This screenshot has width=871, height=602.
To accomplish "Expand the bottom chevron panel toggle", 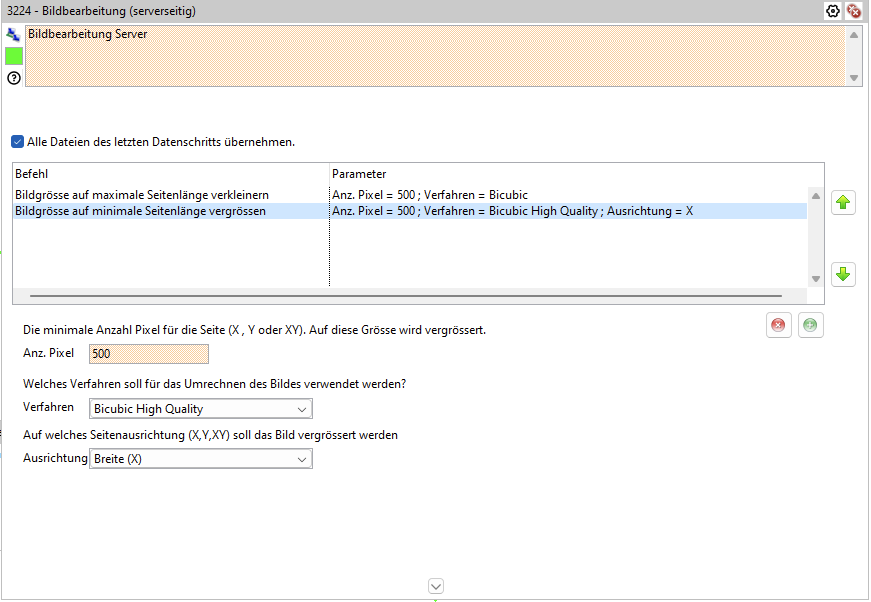I will click(436, 586).
